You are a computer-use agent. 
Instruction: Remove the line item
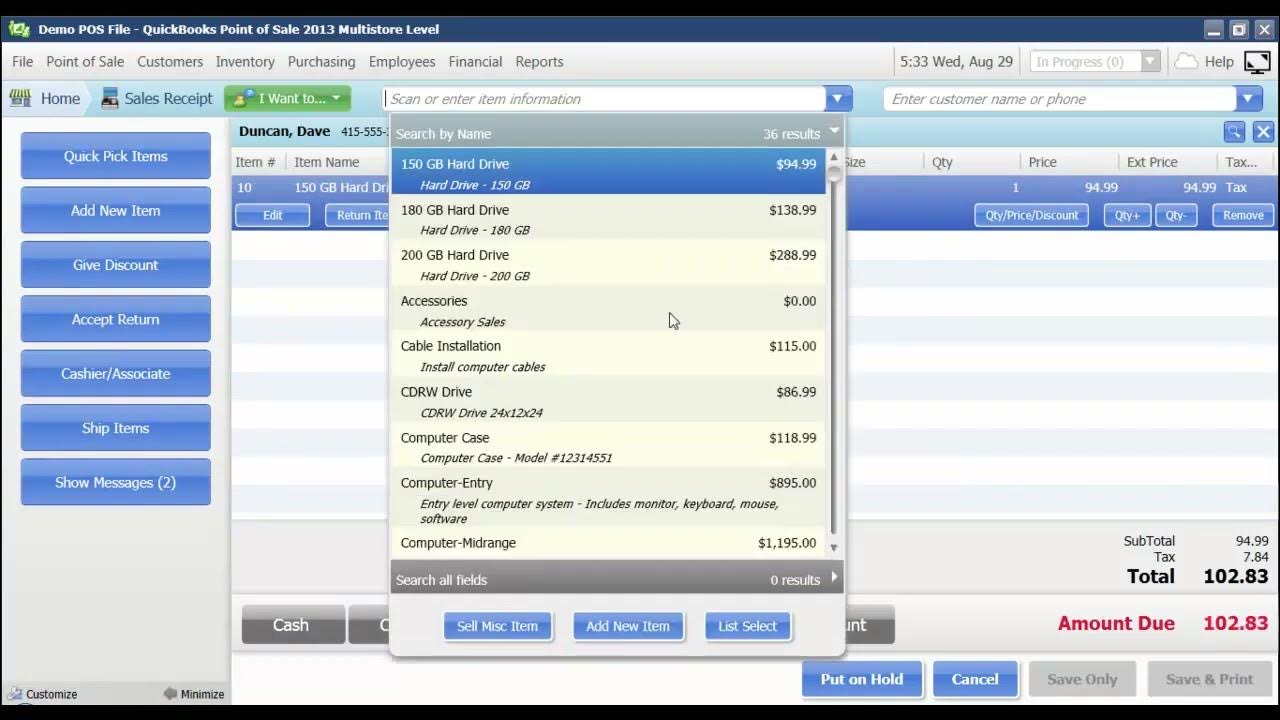pyautogui.click(x=1243, y=215)
